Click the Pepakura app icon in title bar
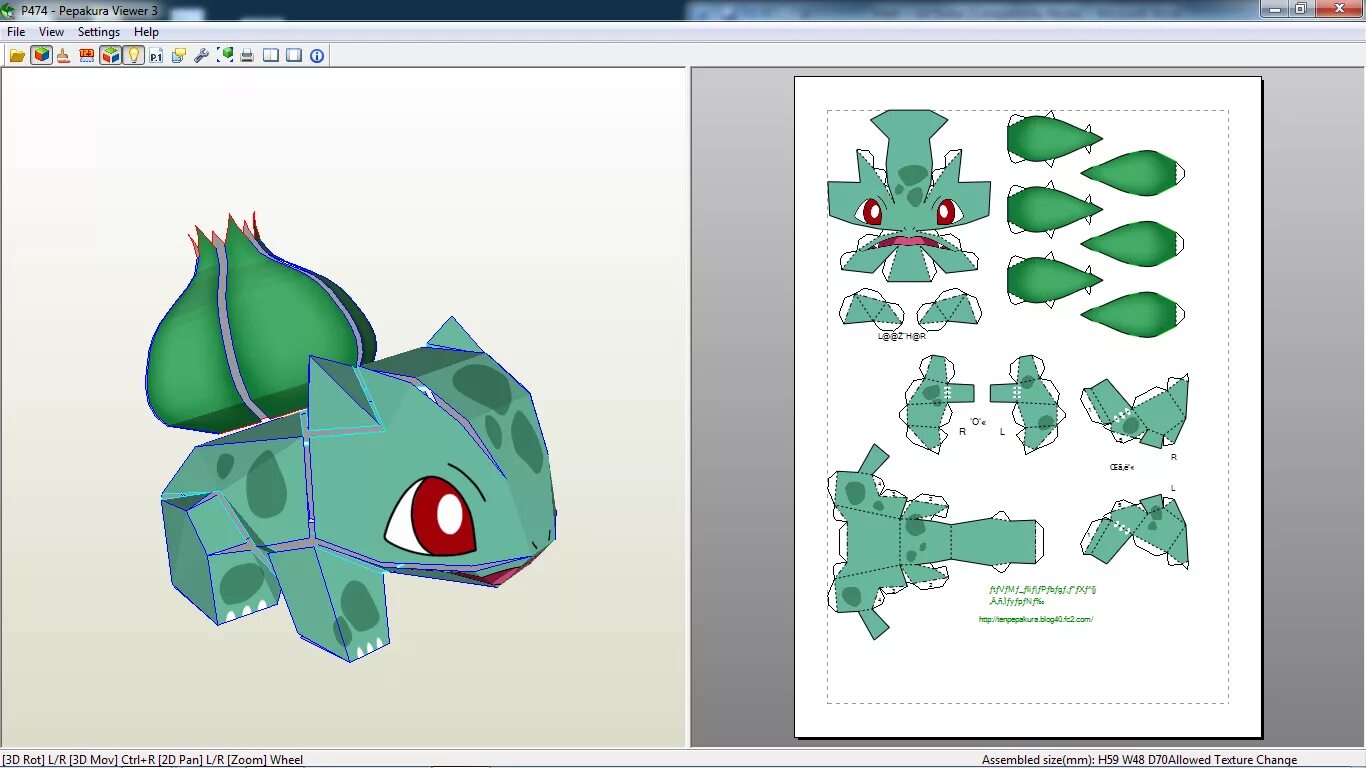1366x768 pixels. 10,10
